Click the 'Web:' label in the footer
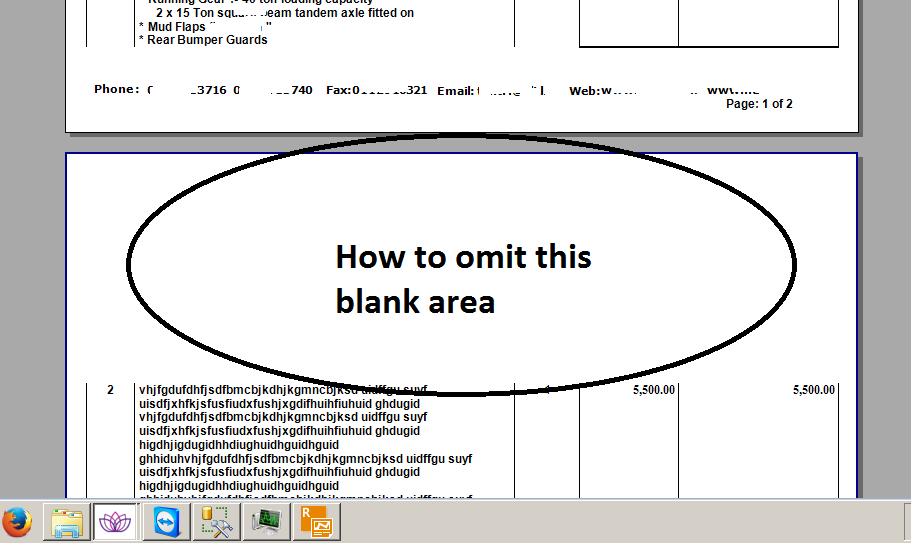The height and width of the screenshot is (543, 911). click(584, 91)
